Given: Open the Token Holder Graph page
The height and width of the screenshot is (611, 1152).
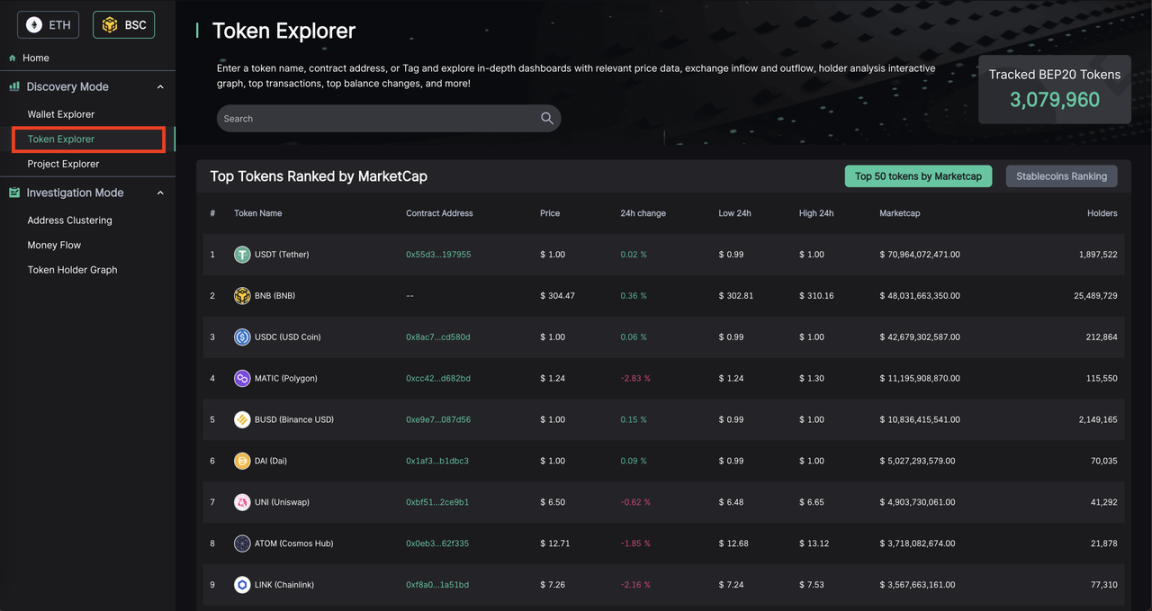Looking at the screenshot, I should pos(72,270).
